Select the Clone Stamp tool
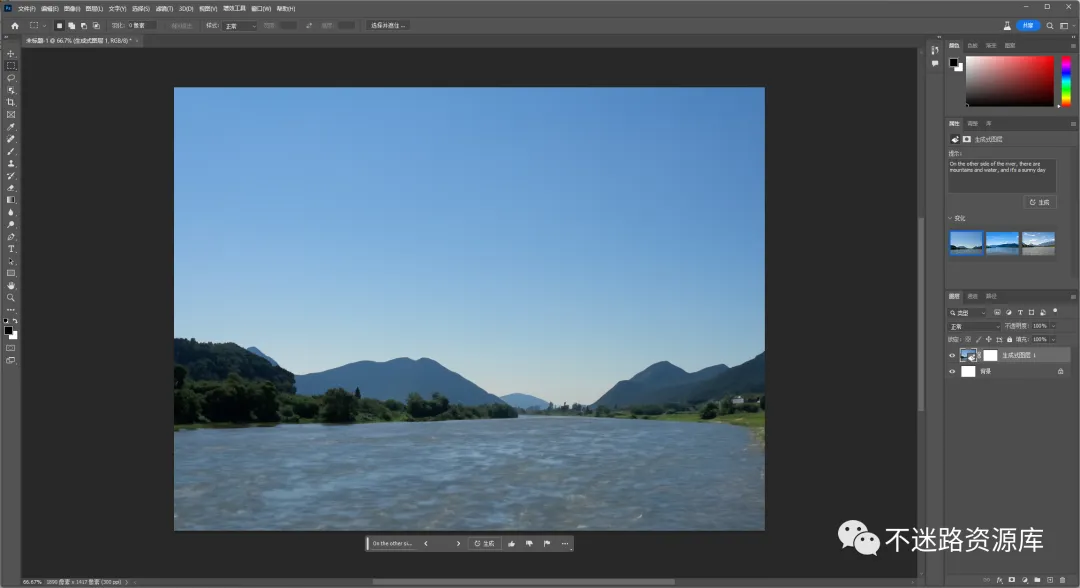The image size is (1080, 588). (x=10, y=164)
